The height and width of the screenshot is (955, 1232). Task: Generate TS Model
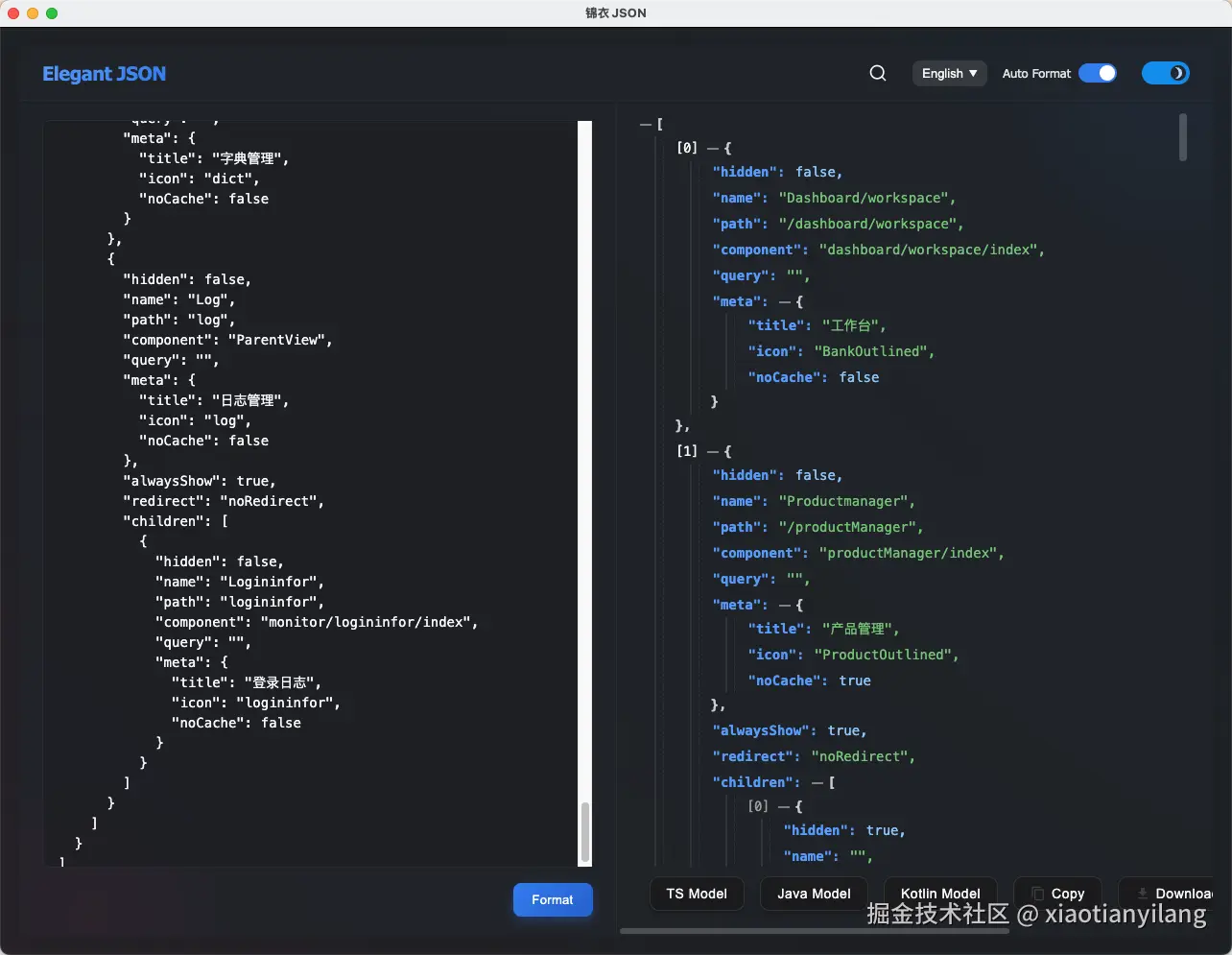[697, 894]
